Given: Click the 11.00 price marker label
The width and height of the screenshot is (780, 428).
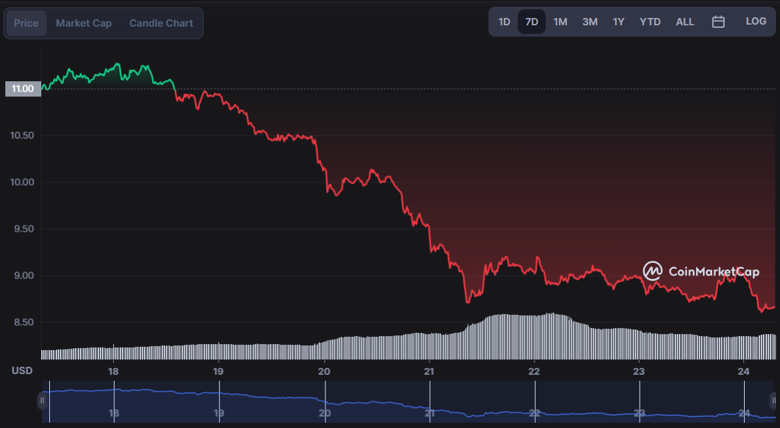Looking at the screenshot, I should [21, 89].
